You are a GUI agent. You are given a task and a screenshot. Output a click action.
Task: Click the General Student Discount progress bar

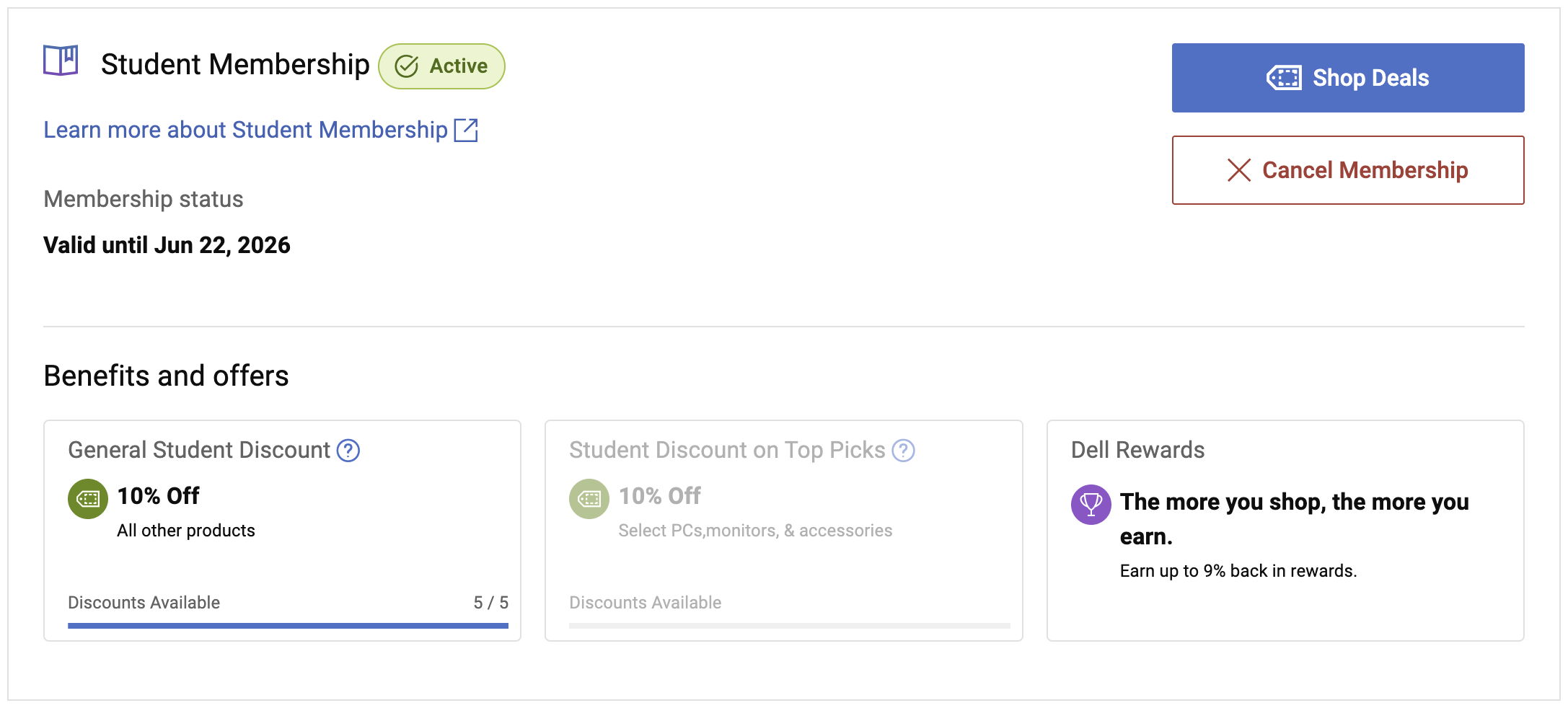click(x=288, y=626)
